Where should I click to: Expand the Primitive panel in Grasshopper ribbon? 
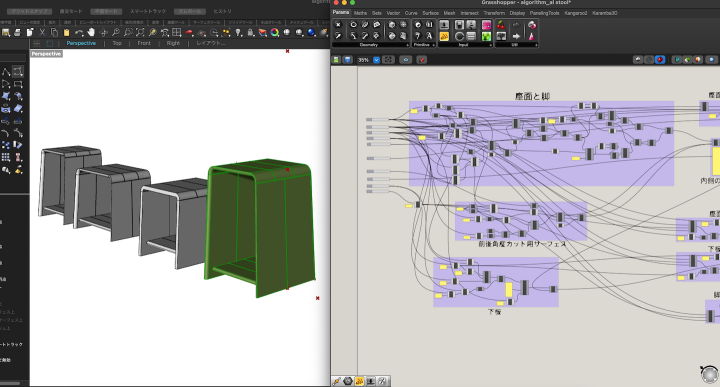433,45
